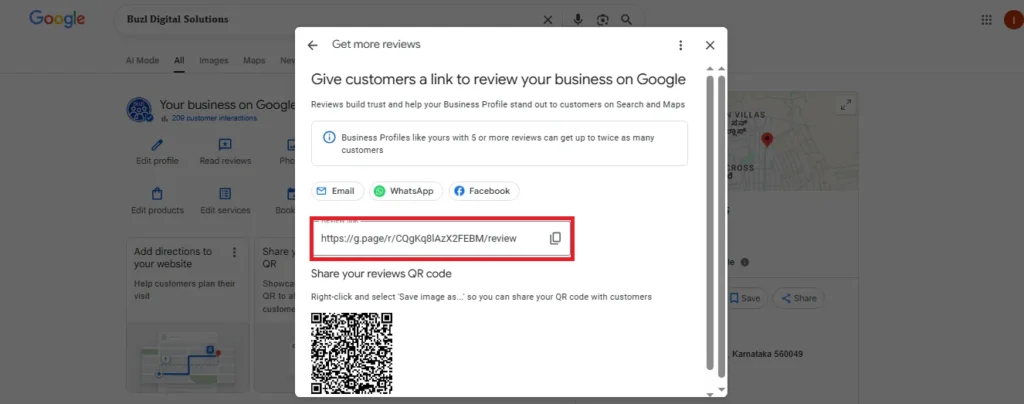The image size is (1024, 404).
Task: Switch to the AI Mode tab
Action: [142, 60]
